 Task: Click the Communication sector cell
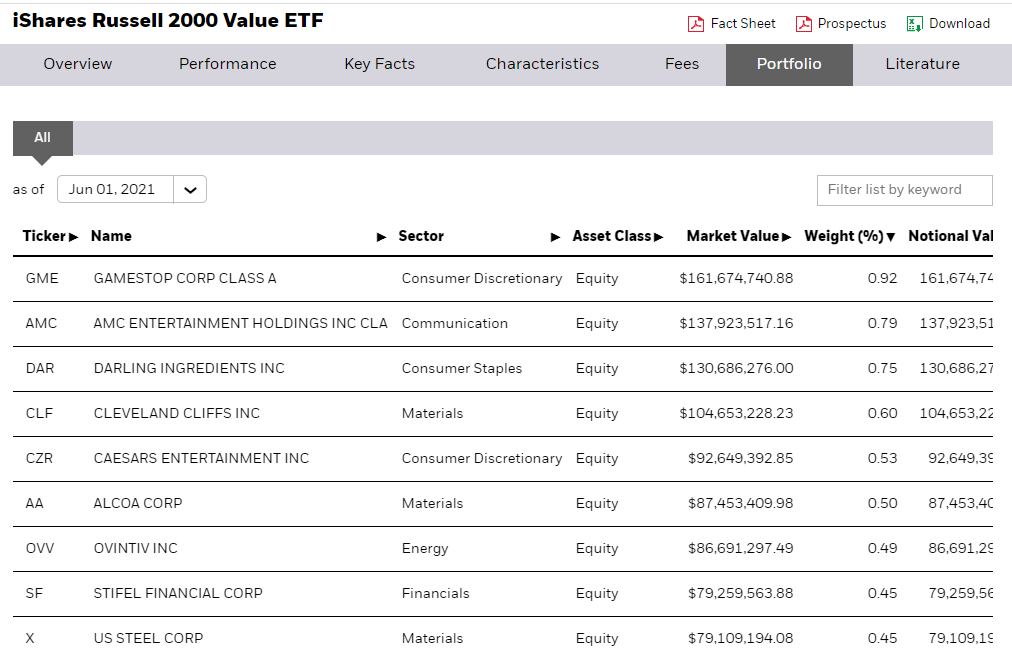pyautogui.click(x=455, y=324)
